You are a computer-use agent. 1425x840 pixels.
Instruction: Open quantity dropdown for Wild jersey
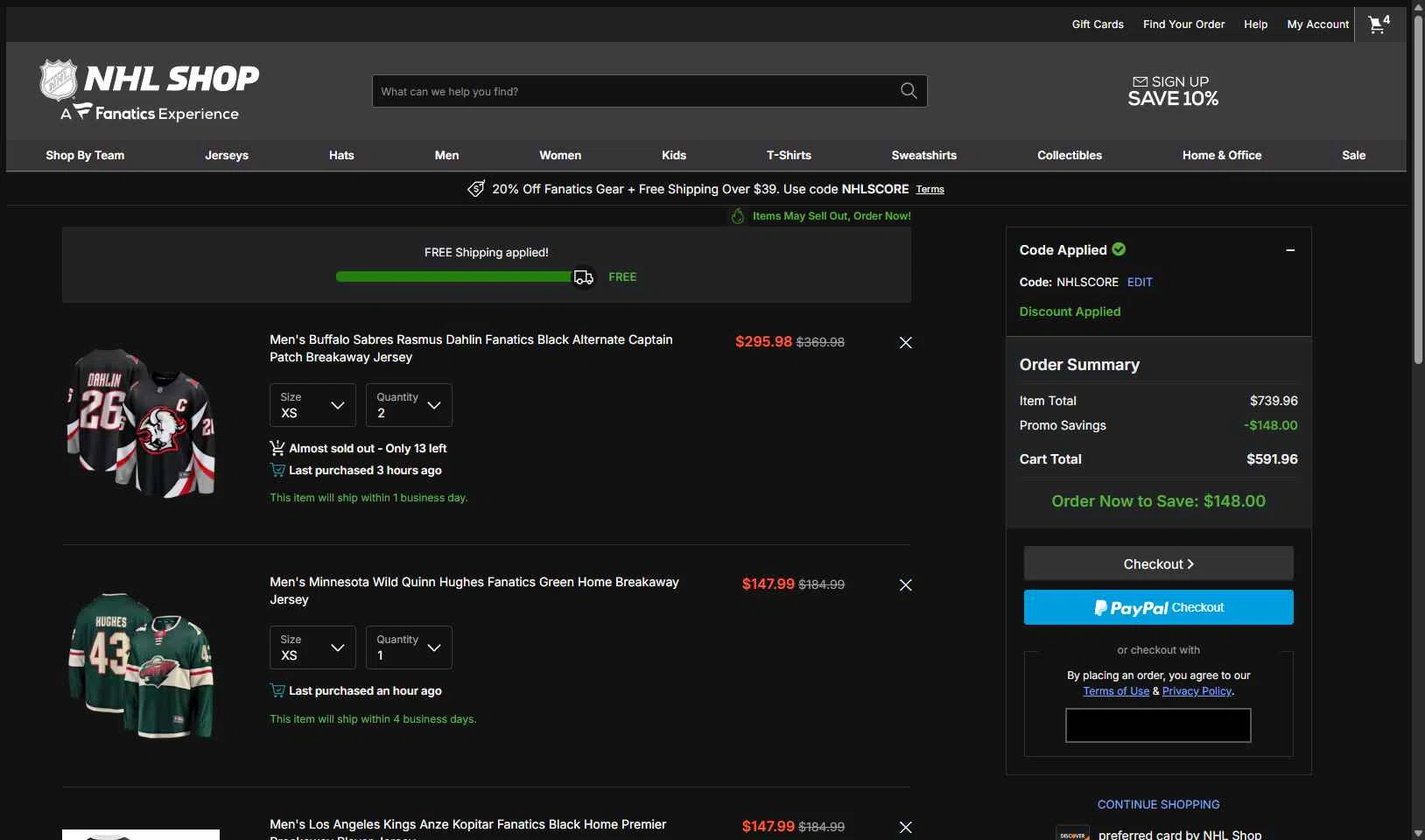pos(409,647)
